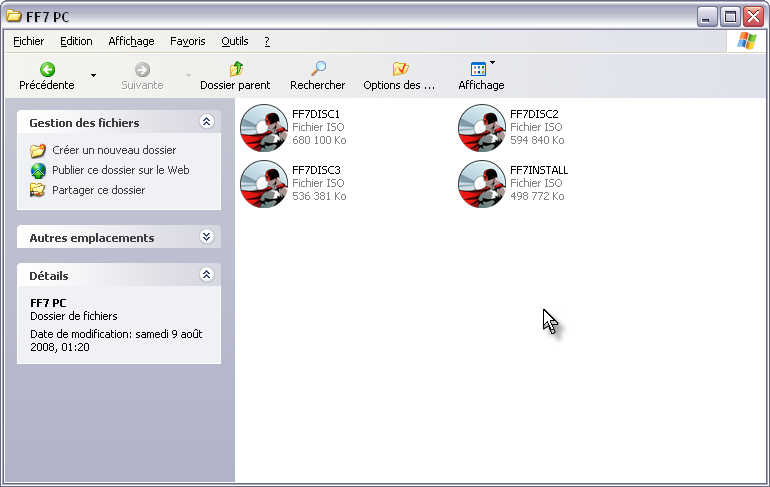Open the Outils menu
This screenshot has height=487, width=770.
coord(235,41)
